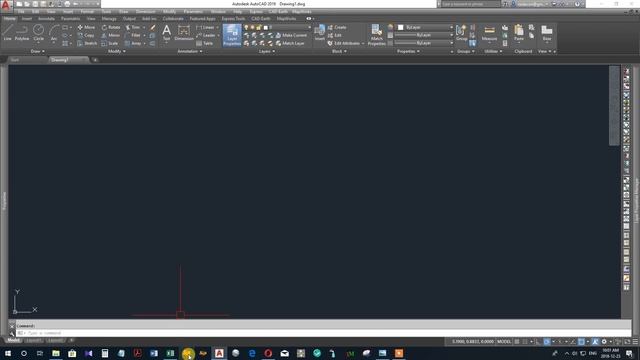640x360 pixels.
Task: Toggle polar tracking in status bar
Action: tap(547, 342)
